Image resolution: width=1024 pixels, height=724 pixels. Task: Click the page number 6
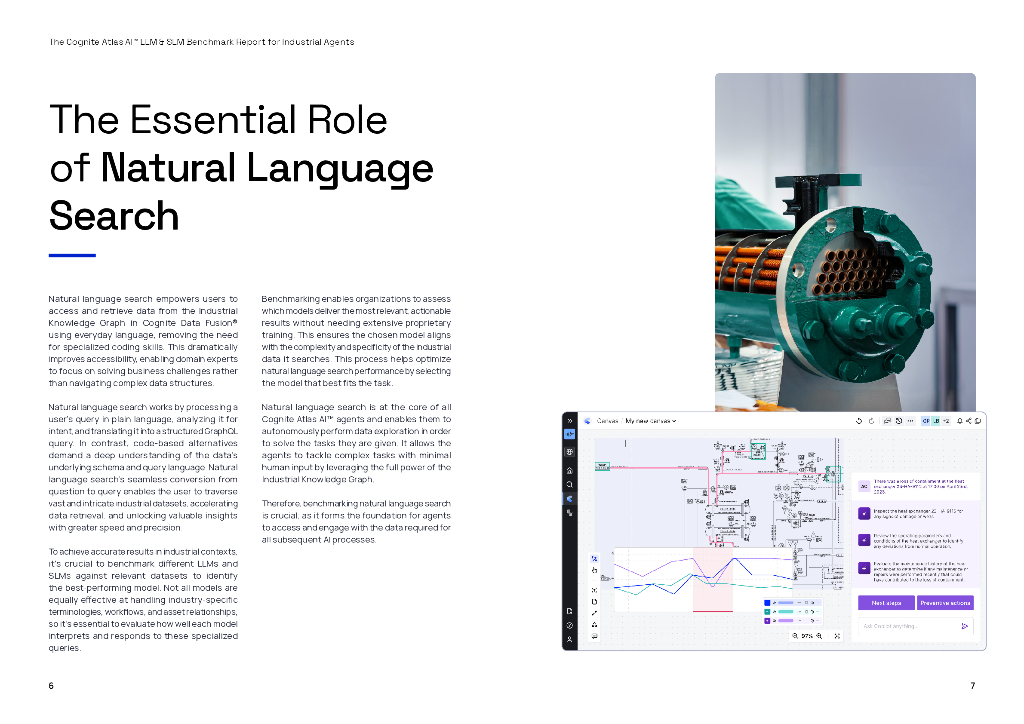pyautogui.click(x=51, y=685)
